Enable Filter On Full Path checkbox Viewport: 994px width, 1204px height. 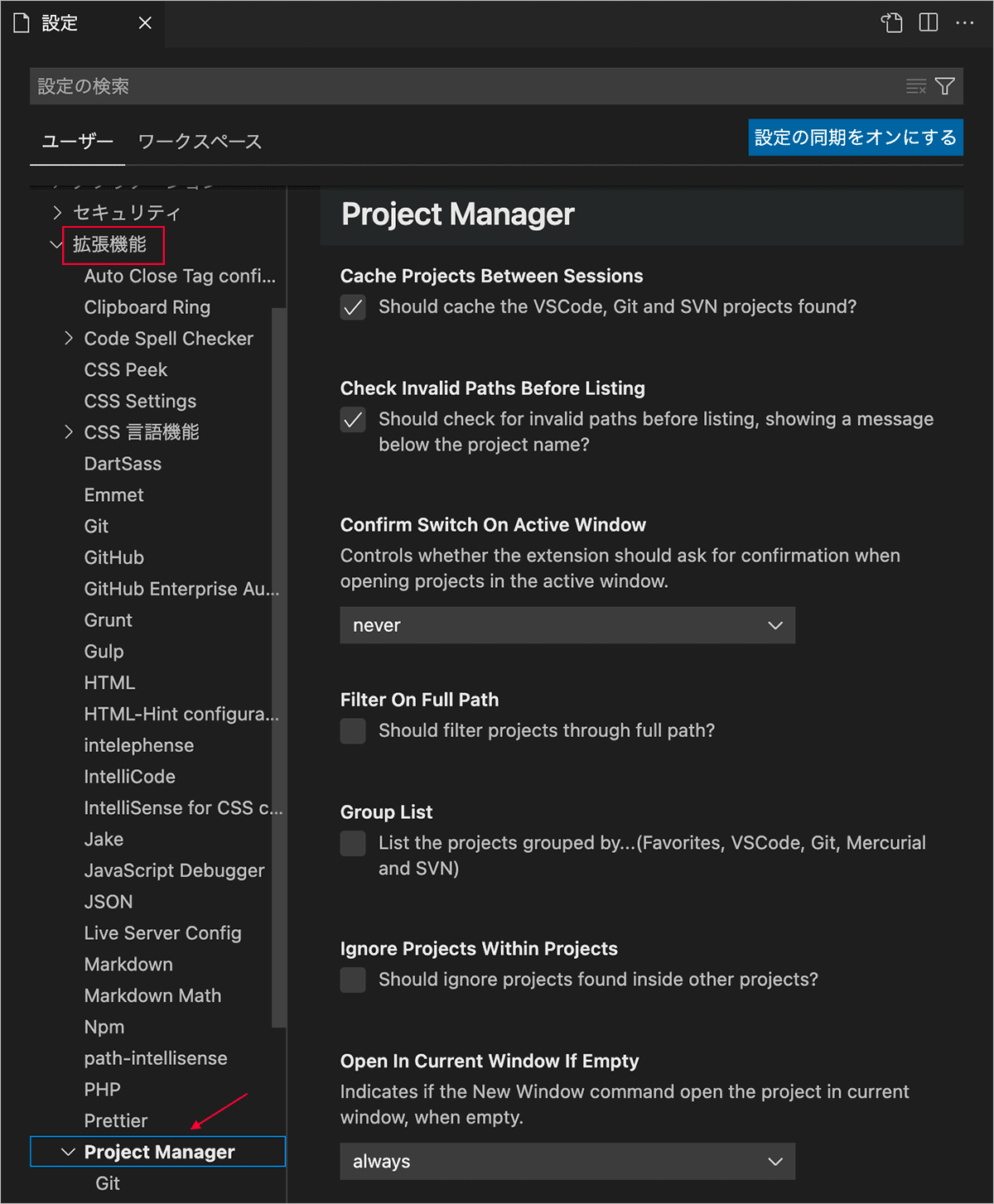353,731
